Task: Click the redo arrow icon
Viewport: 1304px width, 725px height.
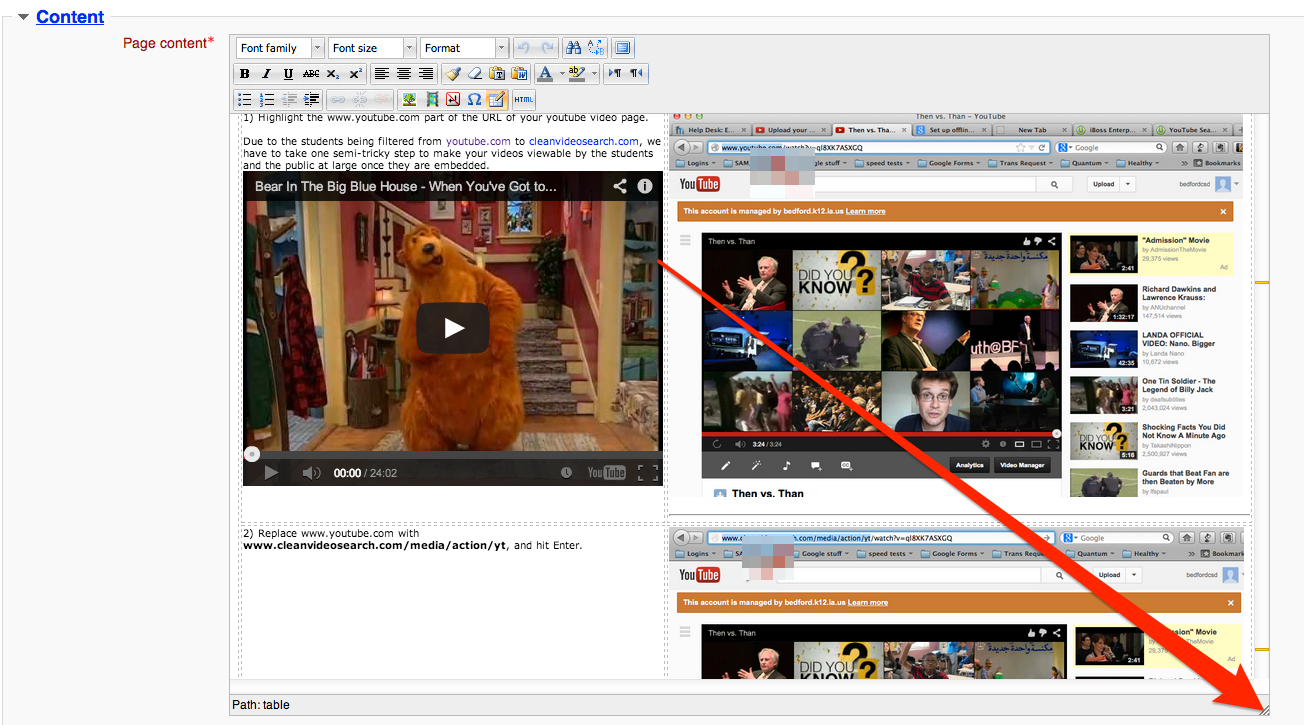Action: [x=547, y=48]
